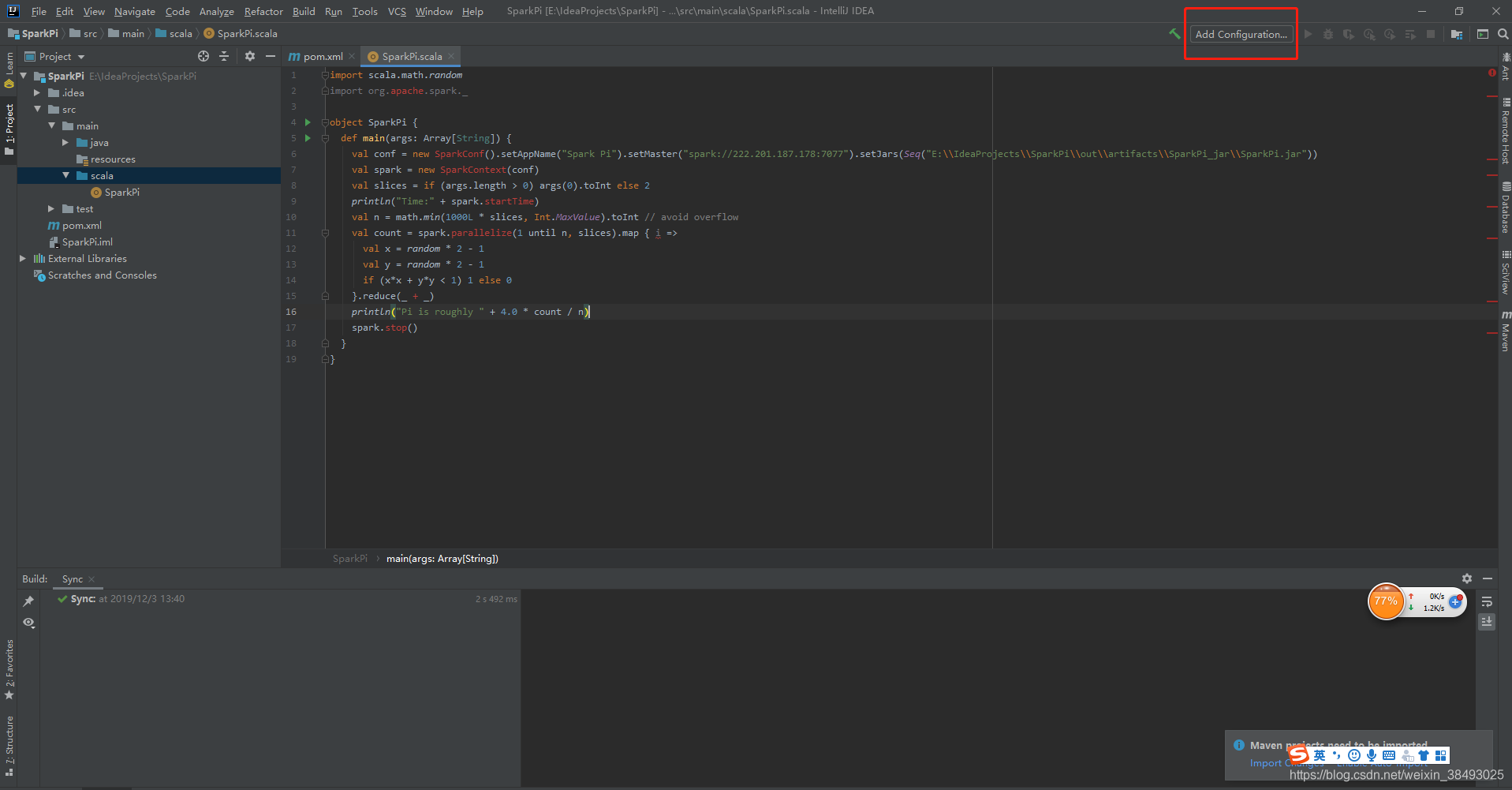The height and width of the screenshot is (790, 1512).
Task: Open the VCS menu
Action: click(397, 11)
